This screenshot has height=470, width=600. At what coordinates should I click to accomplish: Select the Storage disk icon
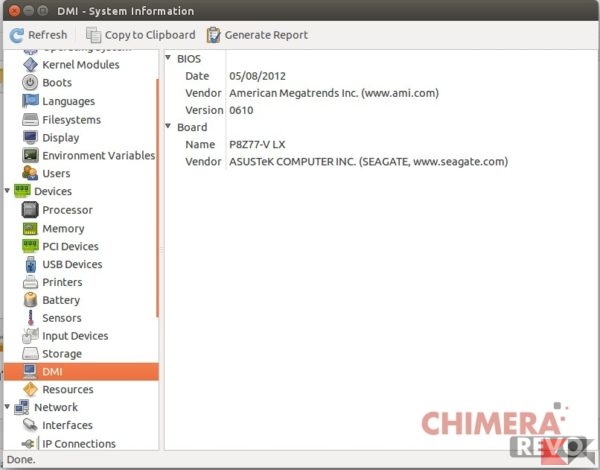coord(30,354)
